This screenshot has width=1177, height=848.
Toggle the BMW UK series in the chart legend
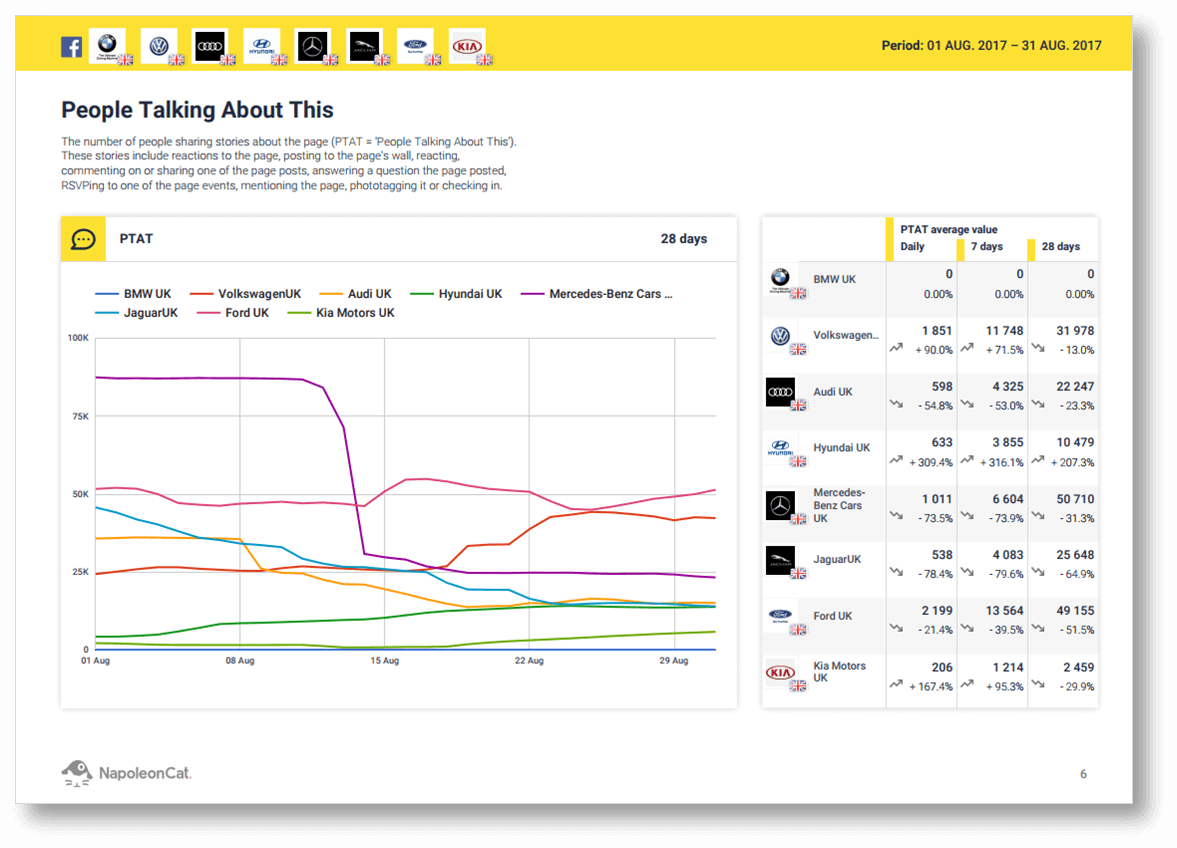click(147, 293)
